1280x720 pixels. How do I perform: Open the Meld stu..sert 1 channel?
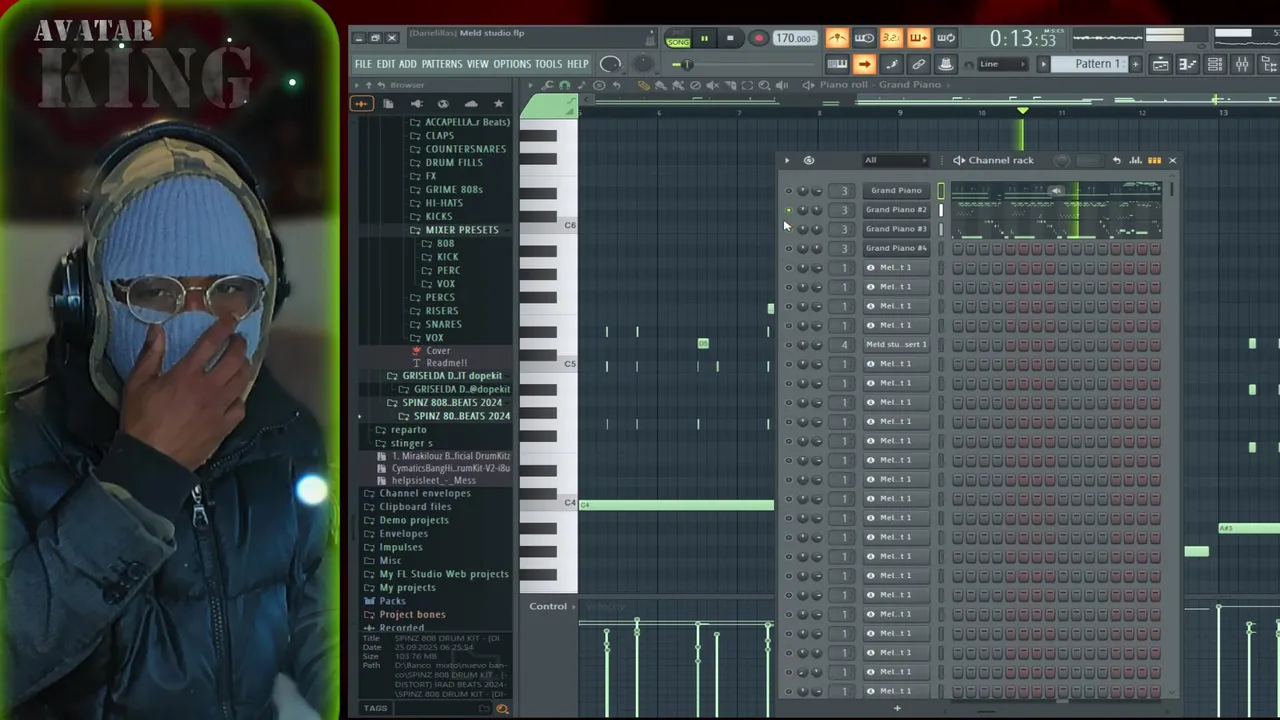coord(896,345)
